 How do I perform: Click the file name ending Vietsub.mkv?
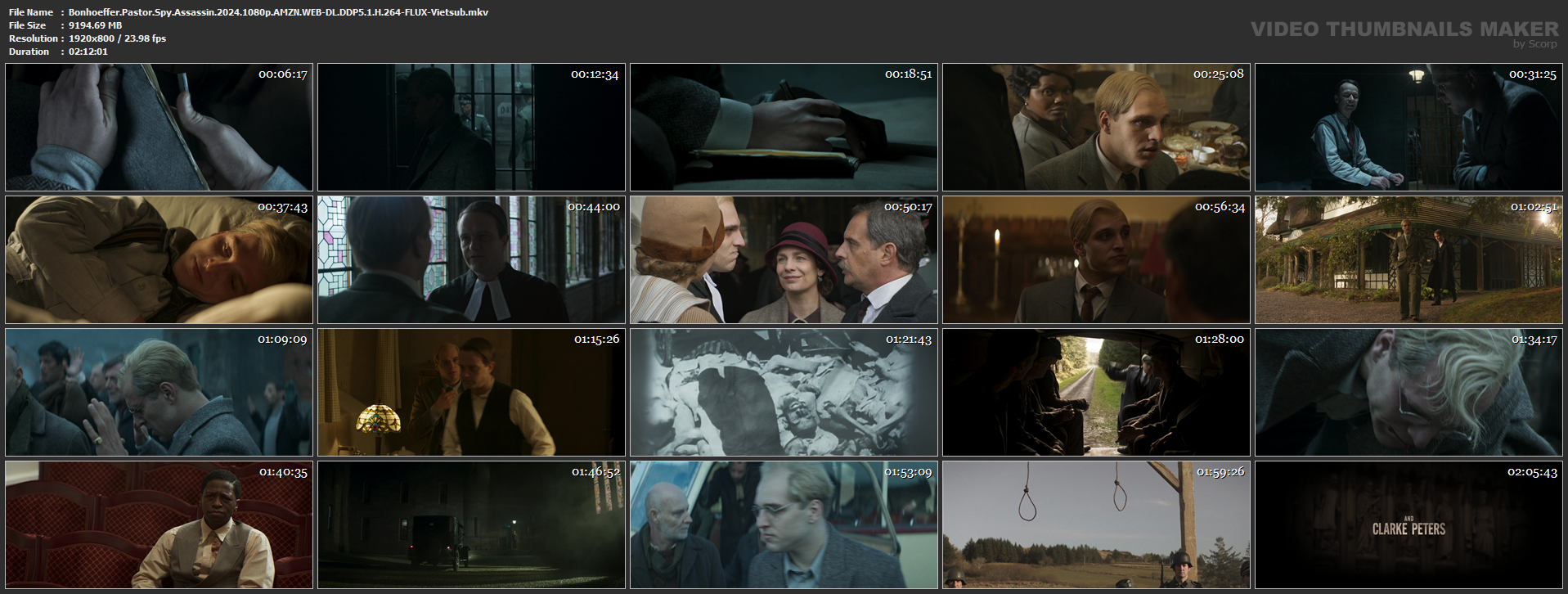pos(278,12)
